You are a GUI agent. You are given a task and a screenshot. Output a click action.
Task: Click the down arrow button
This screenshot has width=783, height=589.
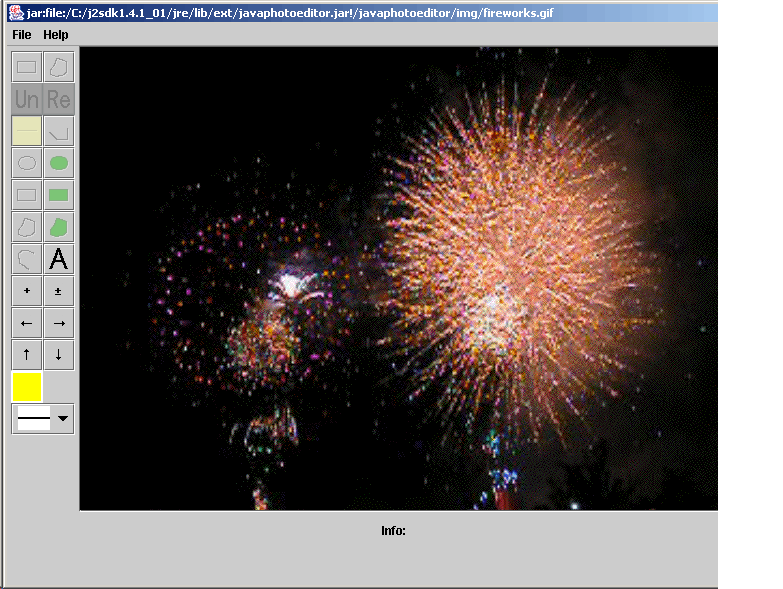59,355
